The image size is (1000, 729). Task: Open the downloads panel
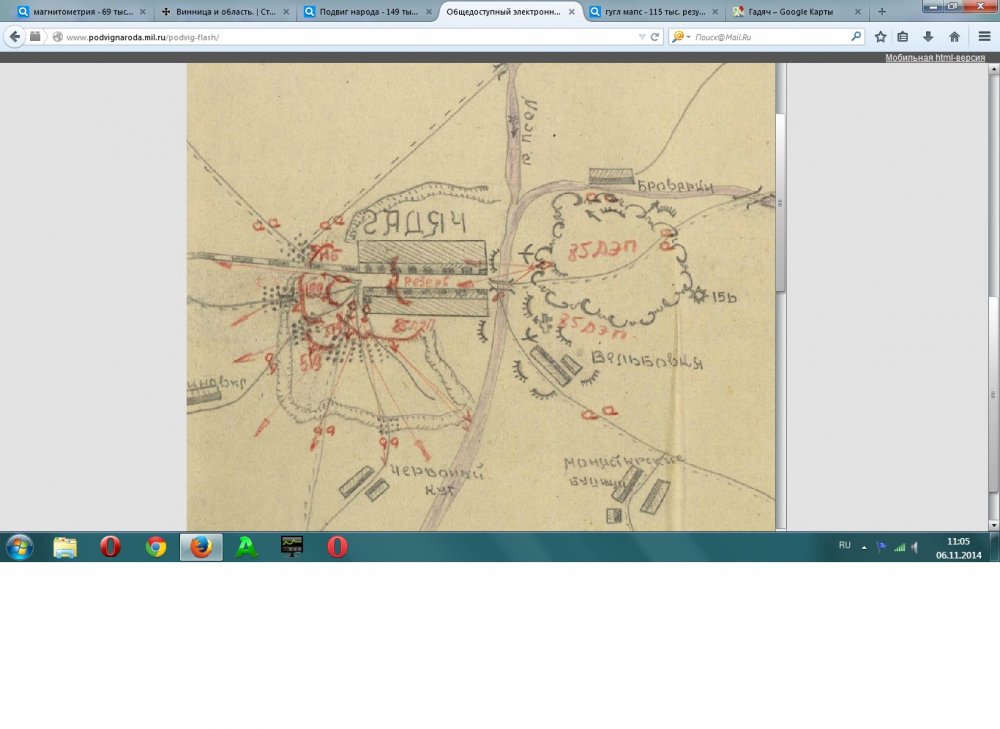[928, 37]
